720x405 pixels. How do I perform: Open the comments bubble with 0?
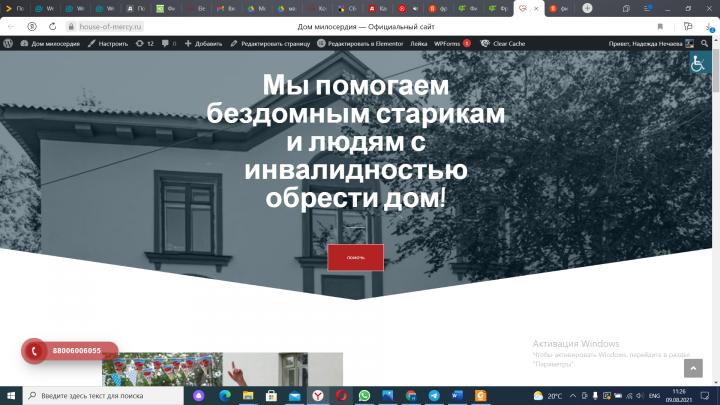pyautogui.click(x=169, y=44)
